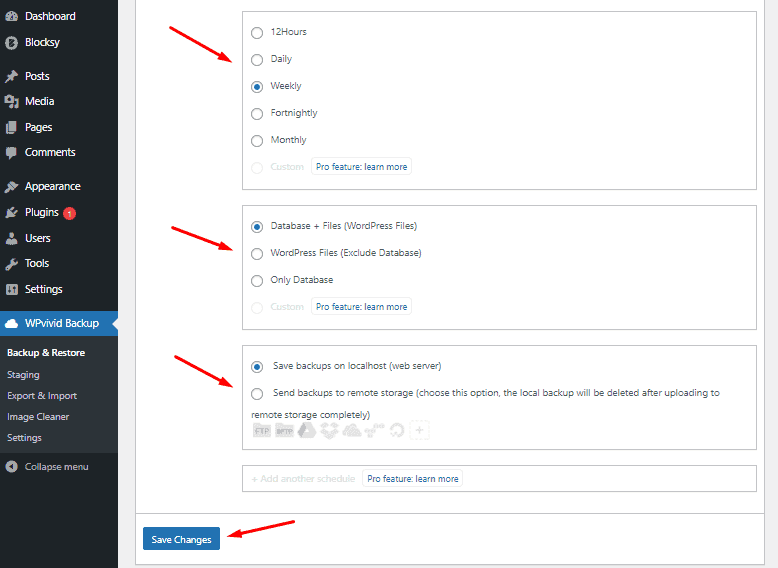Screen dimensions: 778x568
Task: Click the Users person icon
Action: tap(11, 239)
